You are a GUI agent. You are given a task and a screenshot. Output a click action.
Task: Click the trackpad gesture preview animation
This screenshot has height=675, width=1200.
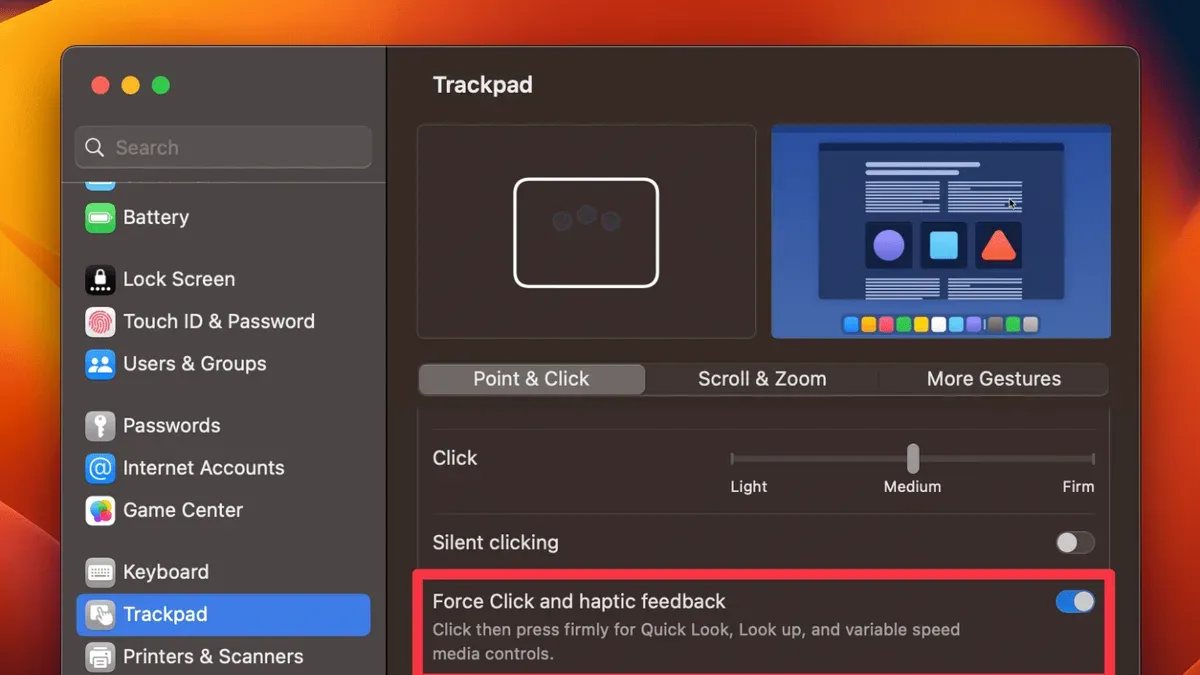pyautogui.click(x=586, y=231)
